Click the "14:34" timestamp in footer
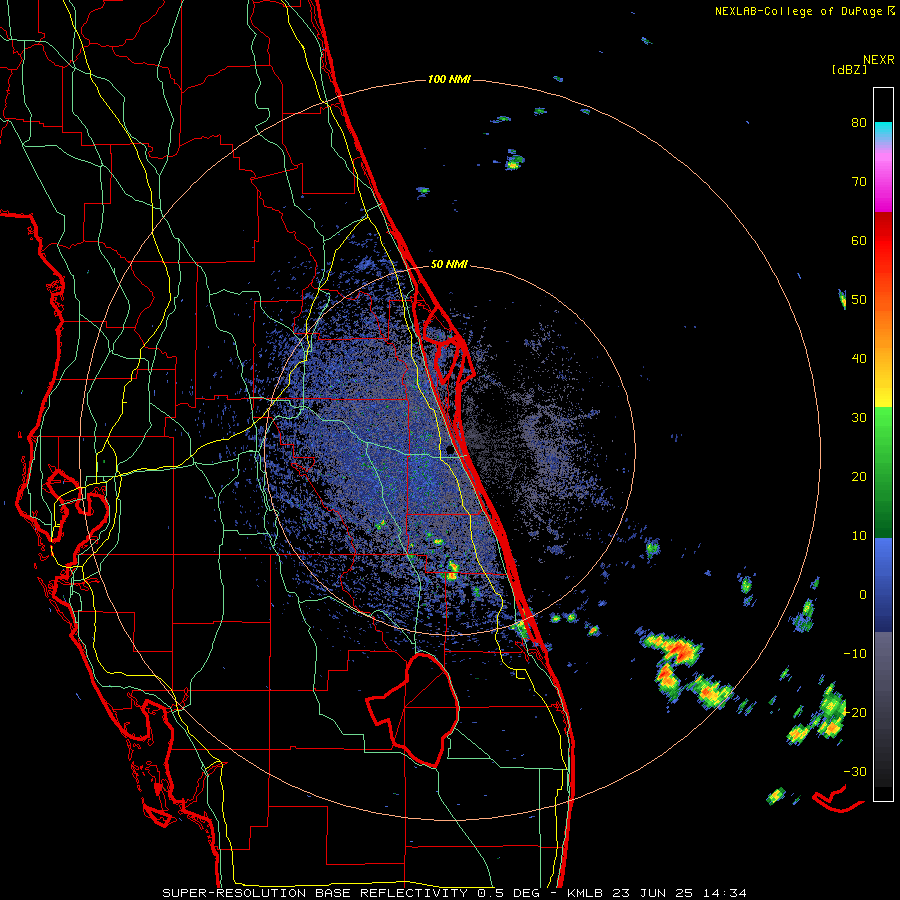 [724, 893]
